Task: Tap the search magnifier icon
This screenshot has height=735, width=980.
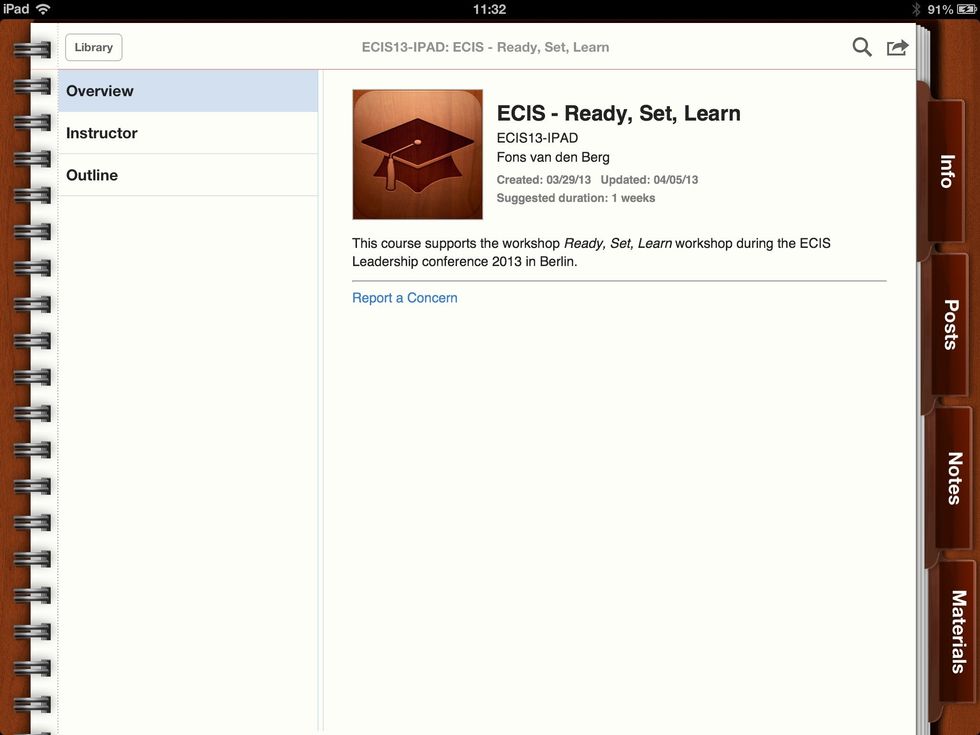Action: point(861,47)
